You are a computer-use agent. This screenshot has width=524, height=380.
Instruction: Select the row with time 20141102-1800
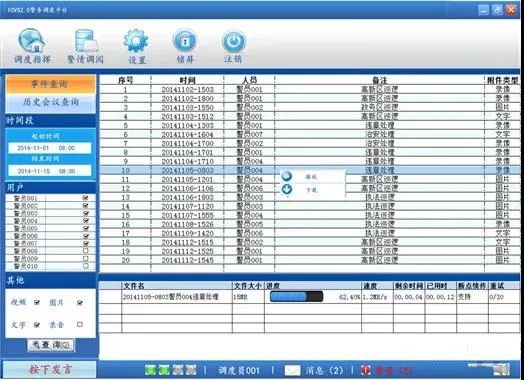(310, 99)
